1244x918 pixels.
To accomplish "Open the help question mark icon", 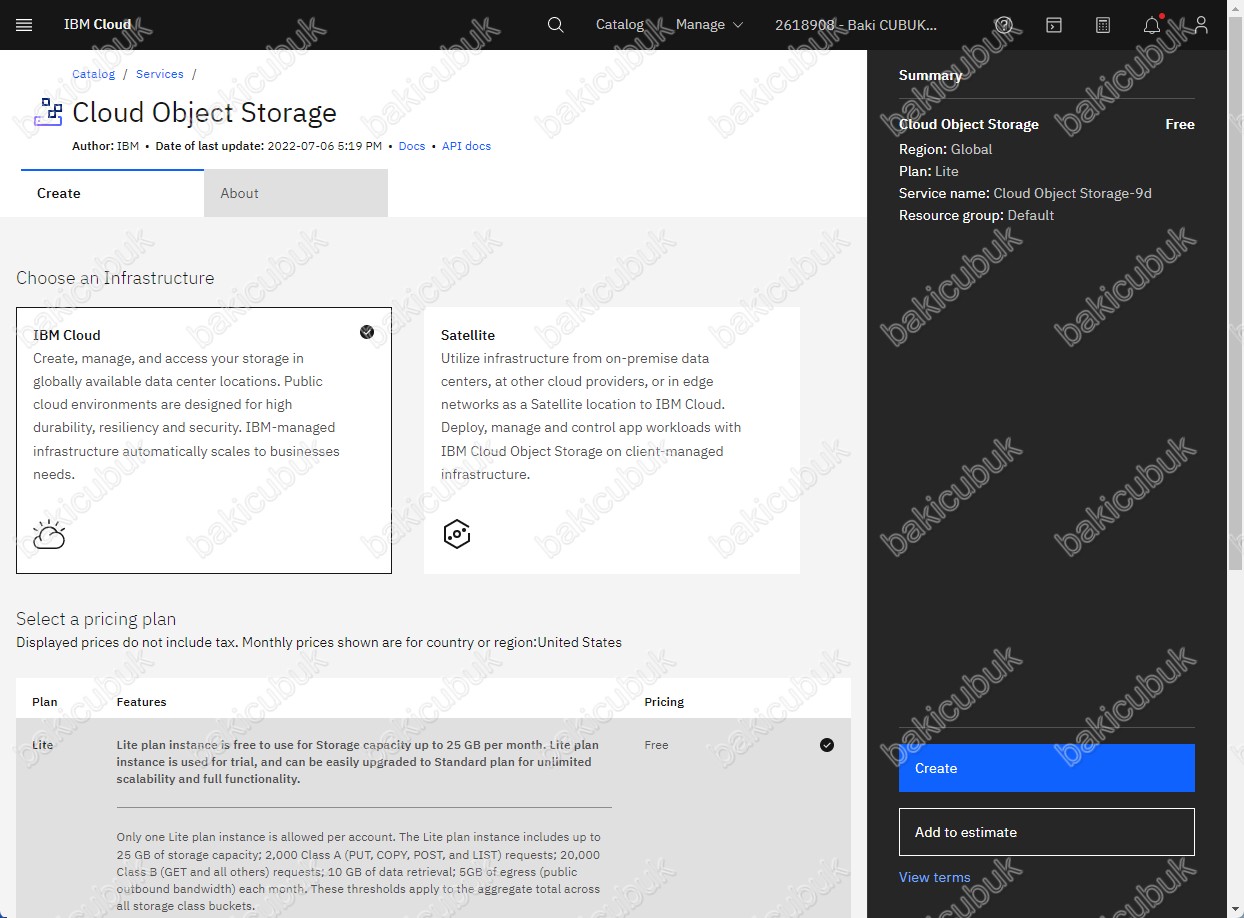I will tap(1004, 25).
